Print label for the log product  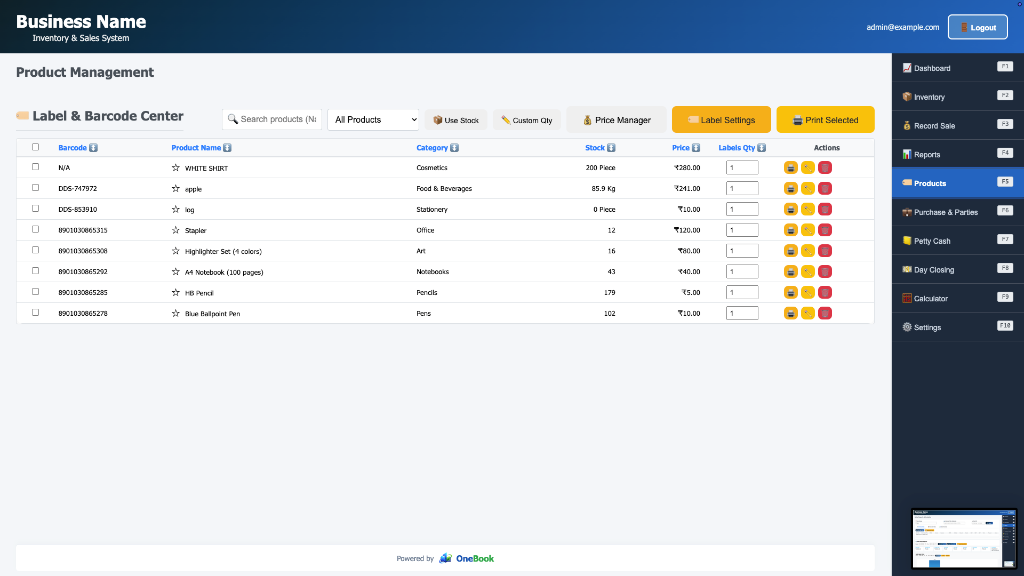(x=790, y=210)
